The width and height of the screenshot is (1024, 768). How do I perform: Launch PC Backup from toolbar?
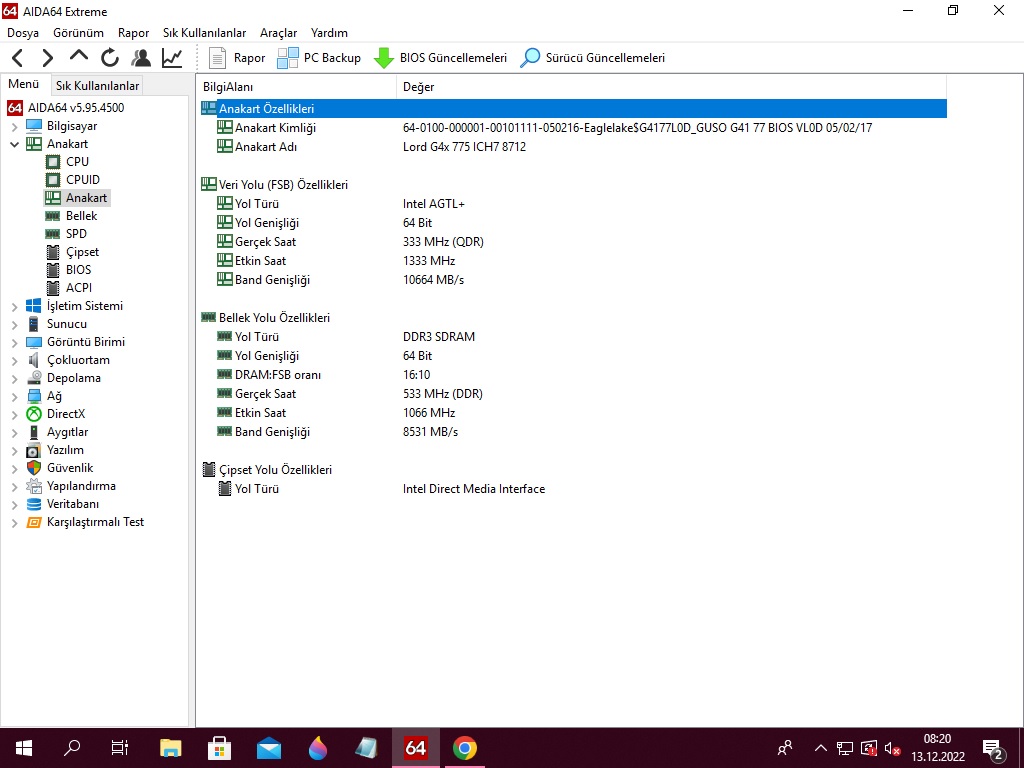point(319,58)
